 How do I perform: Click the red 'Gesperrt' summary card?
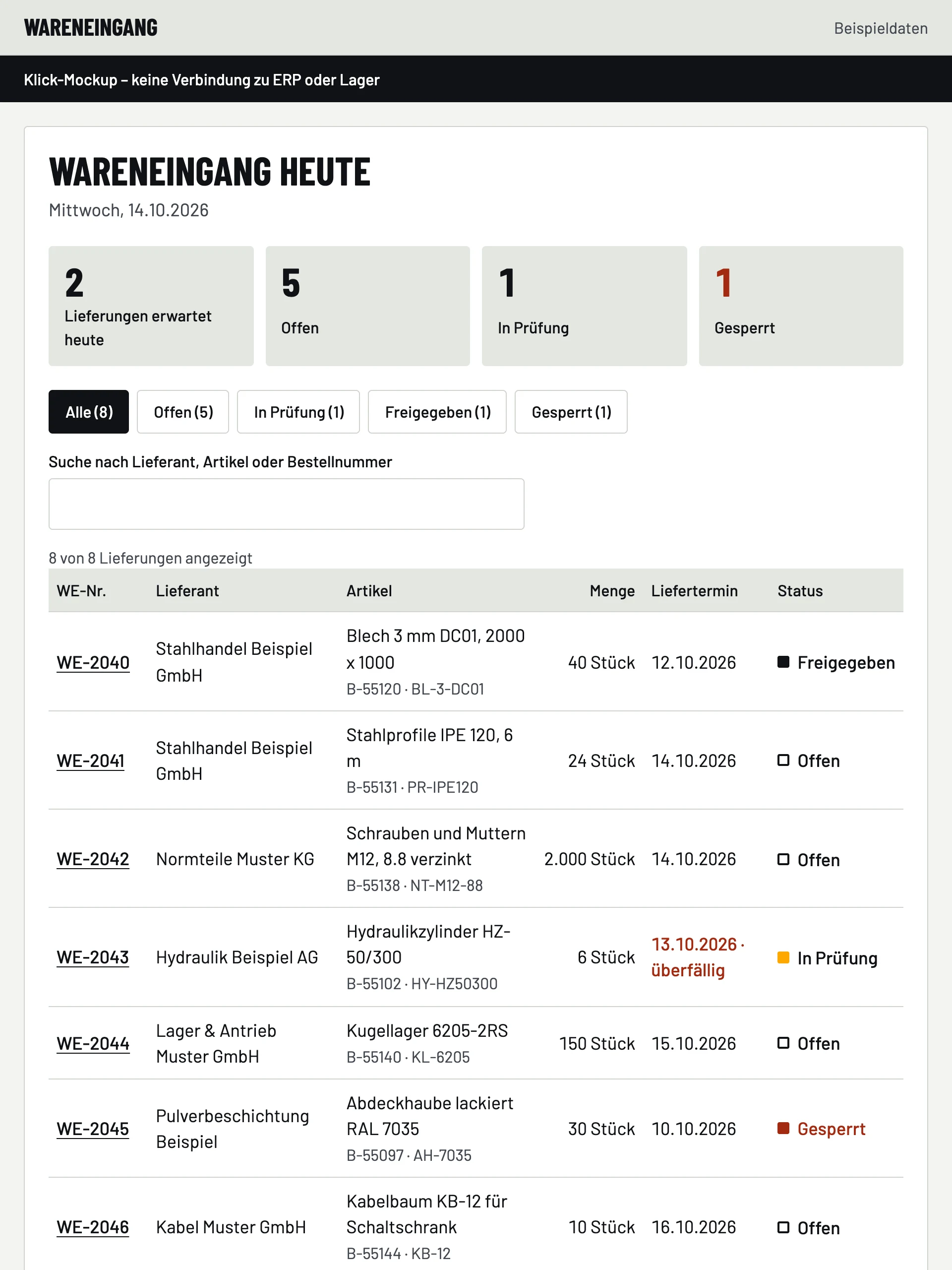(801, 306)
